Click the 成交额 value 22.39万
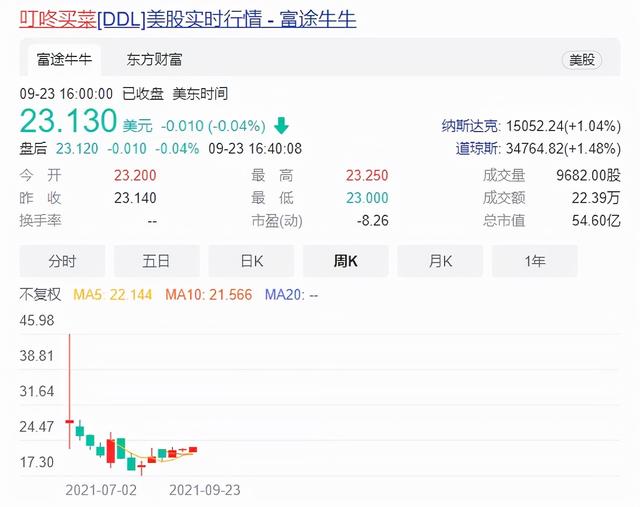 pos(596,198)
